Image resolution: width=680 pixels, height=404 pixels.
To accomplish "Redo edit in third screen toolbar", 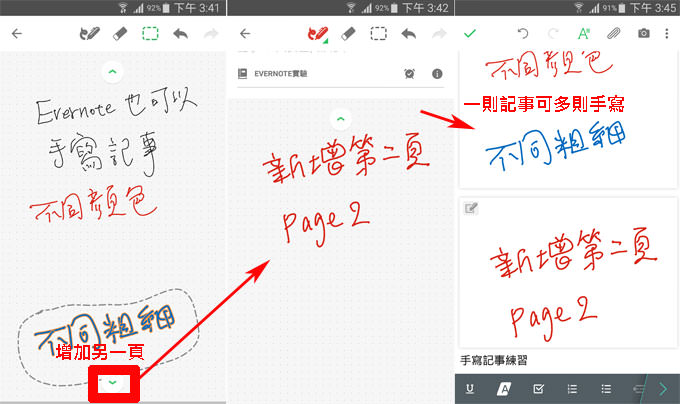I will click(553, 33).
